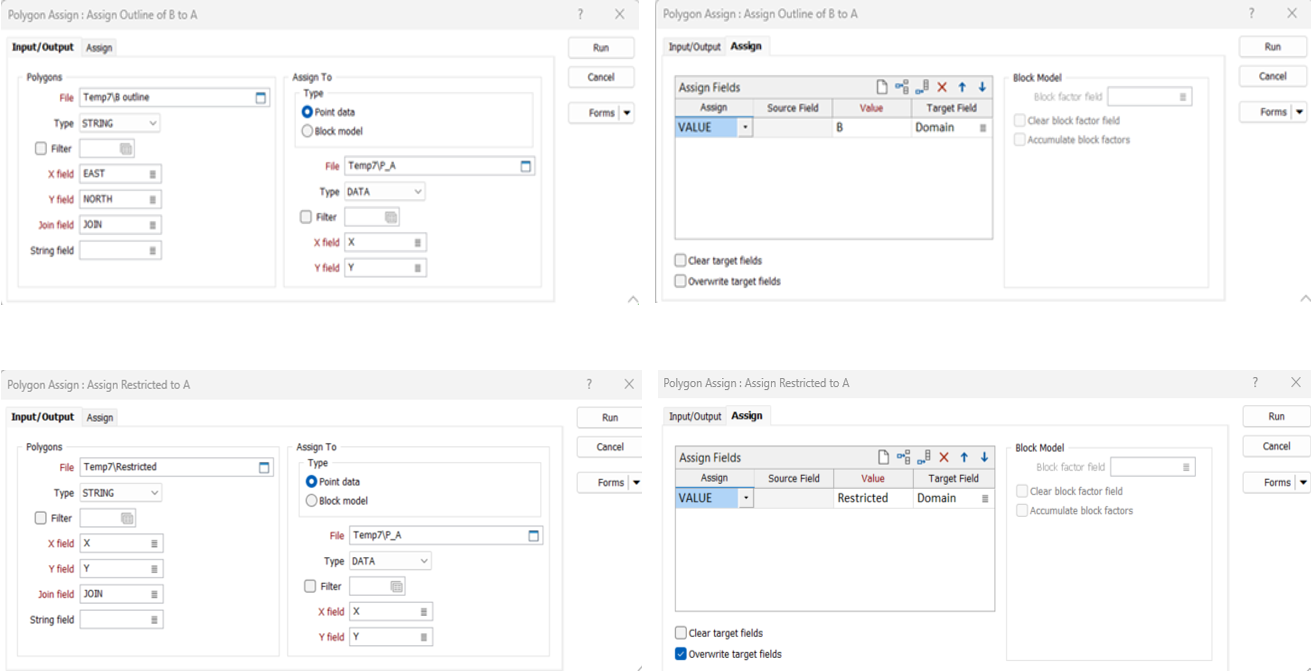Click field list icon in NORTH Y field
The height and width of the screenshot is (671, 1311).
click(x=153, y=199)
